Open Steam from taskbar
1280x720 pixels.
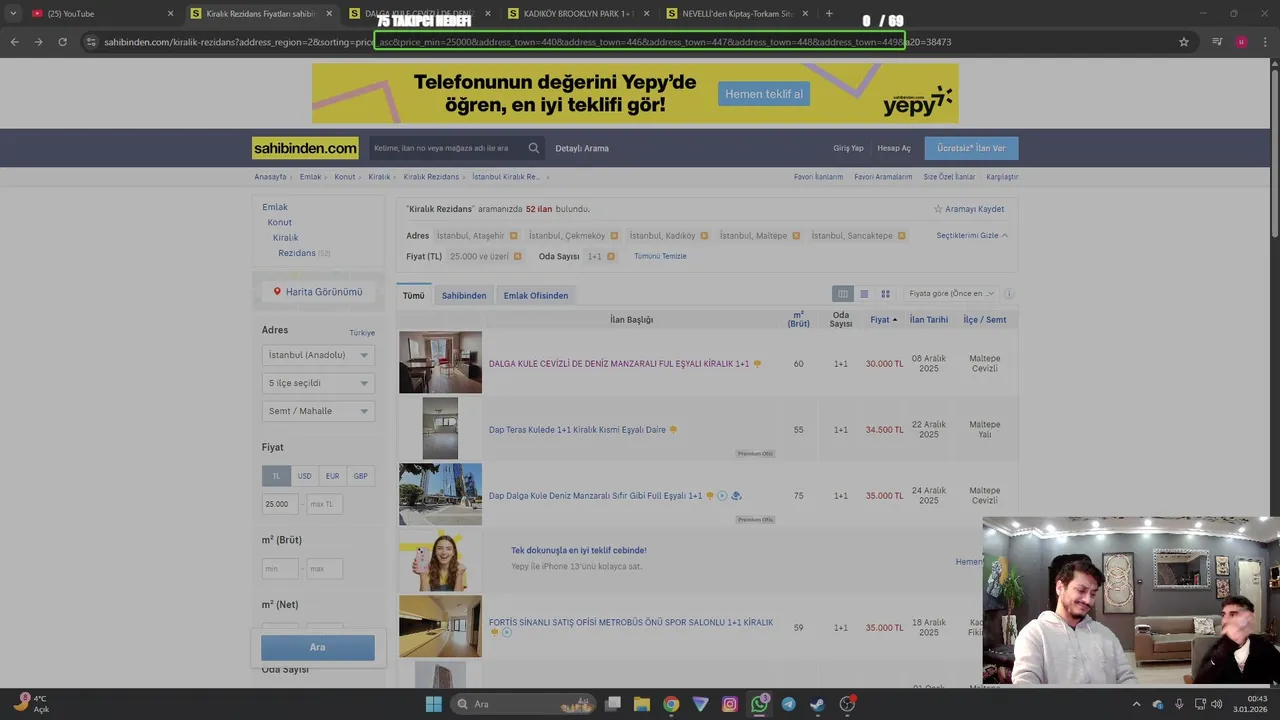coord(818,704)
